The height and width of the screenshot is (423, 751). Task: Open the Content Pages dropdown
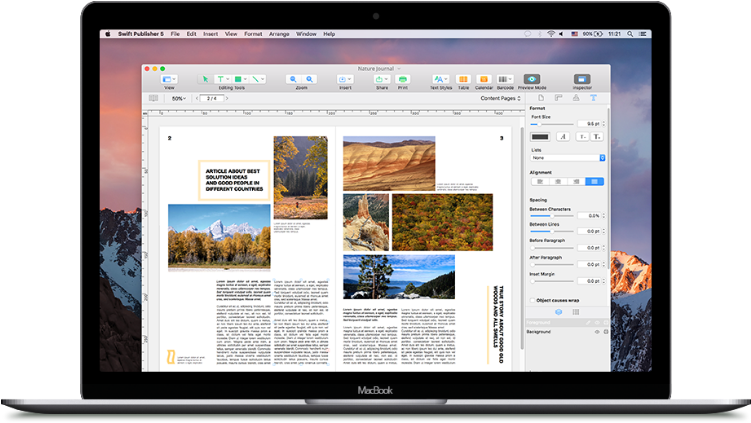(x=501, y=98)
